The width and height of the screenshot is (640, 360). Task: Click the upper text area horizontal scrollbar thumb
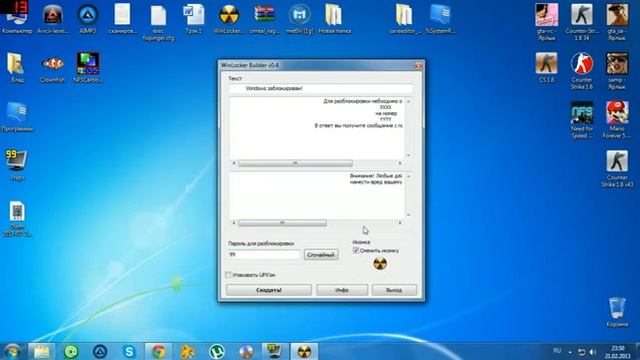(295, 163)
